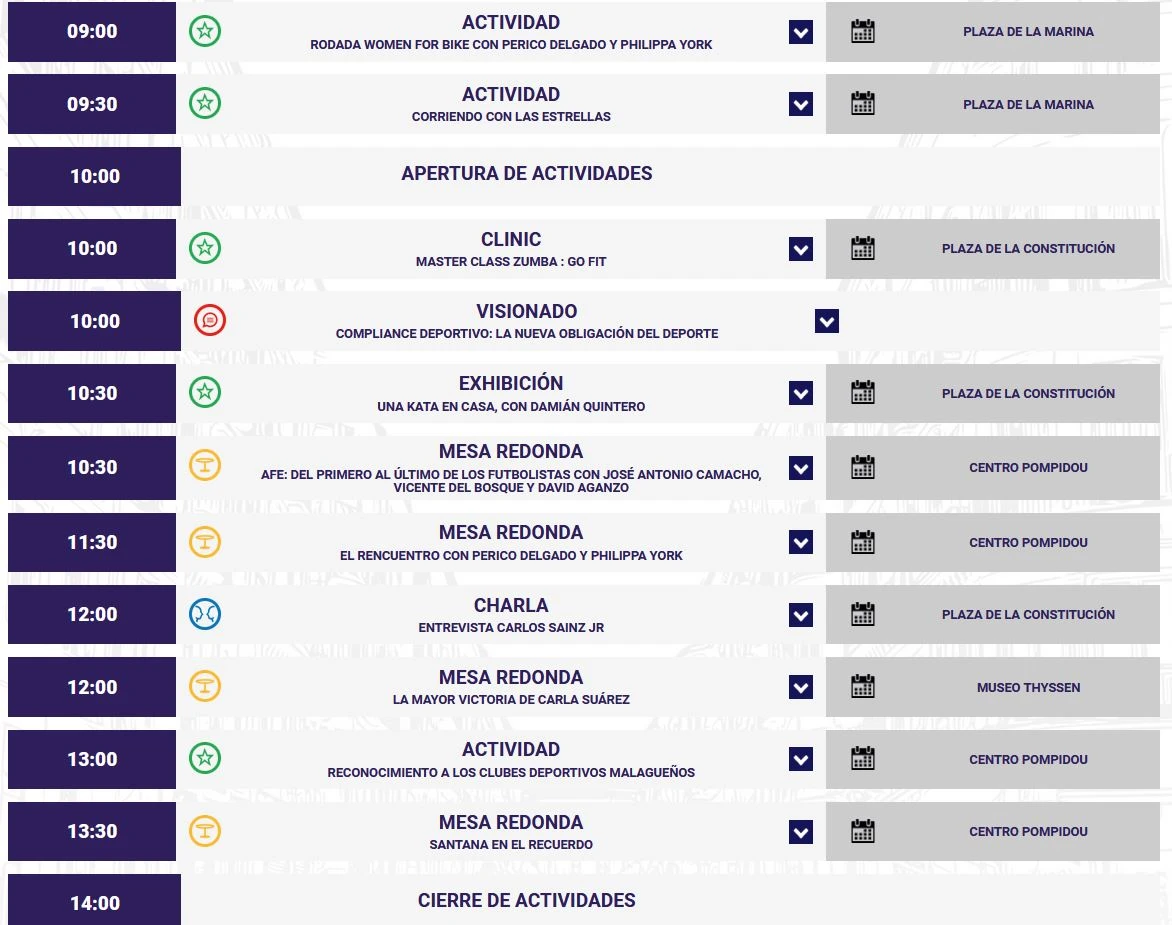Click calendar icon for Santana en el Recuerdo
1172x925 pixels.
click(863, 831)
